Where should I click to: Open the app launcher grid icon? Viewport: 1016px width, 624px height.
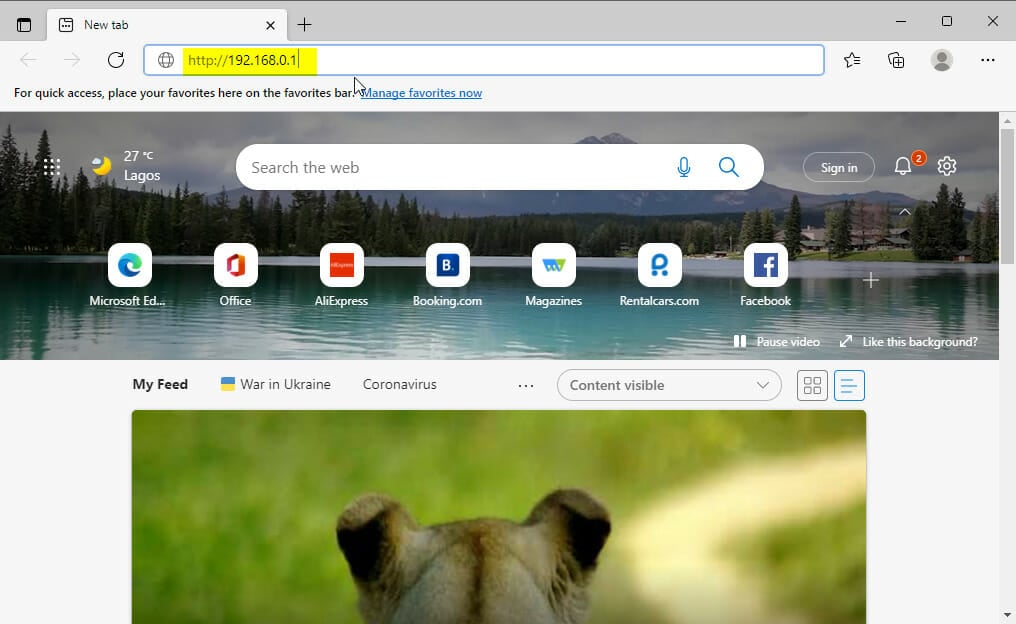click(x=52, y=167)
